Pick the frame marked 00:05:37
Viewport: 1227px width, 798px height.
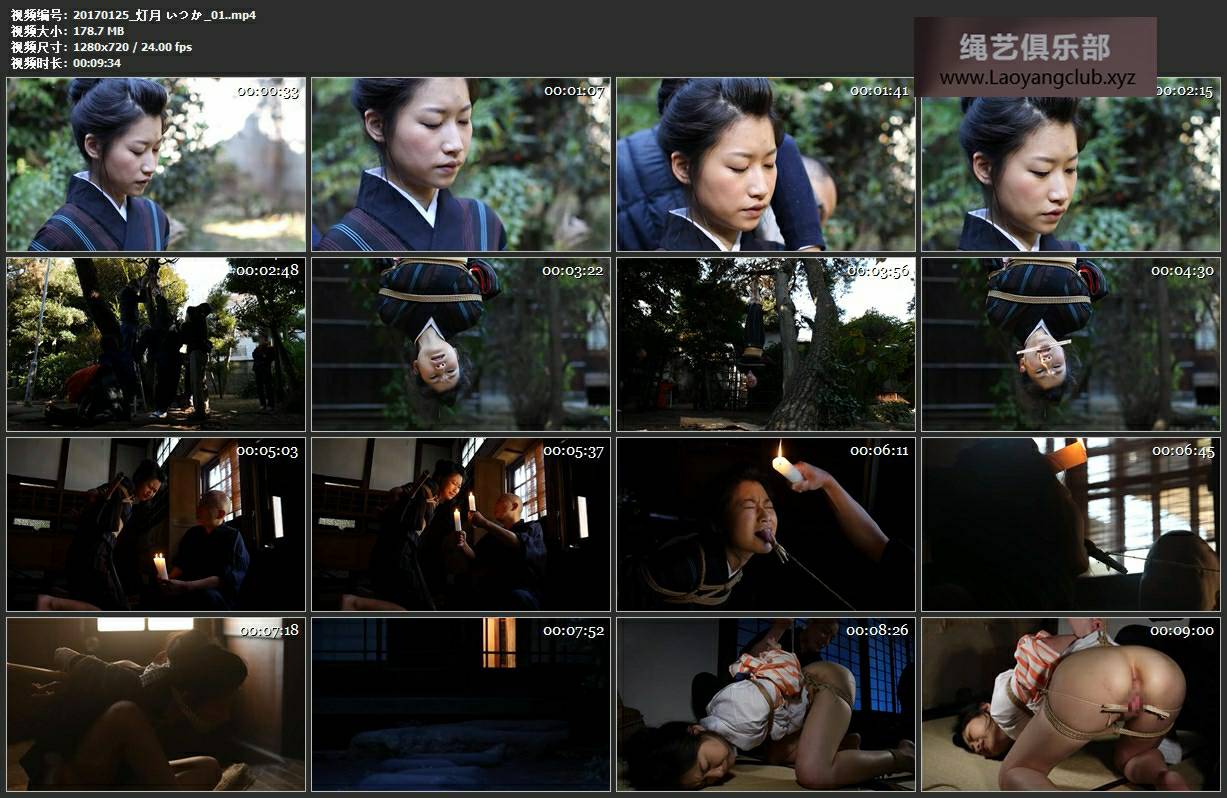[x=461, y=524]
